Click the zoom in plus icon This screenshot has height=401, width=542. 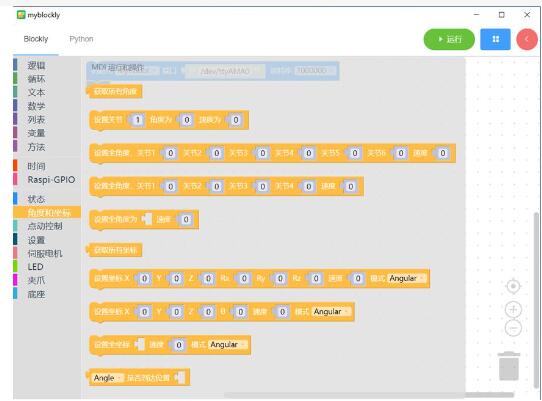513,309
